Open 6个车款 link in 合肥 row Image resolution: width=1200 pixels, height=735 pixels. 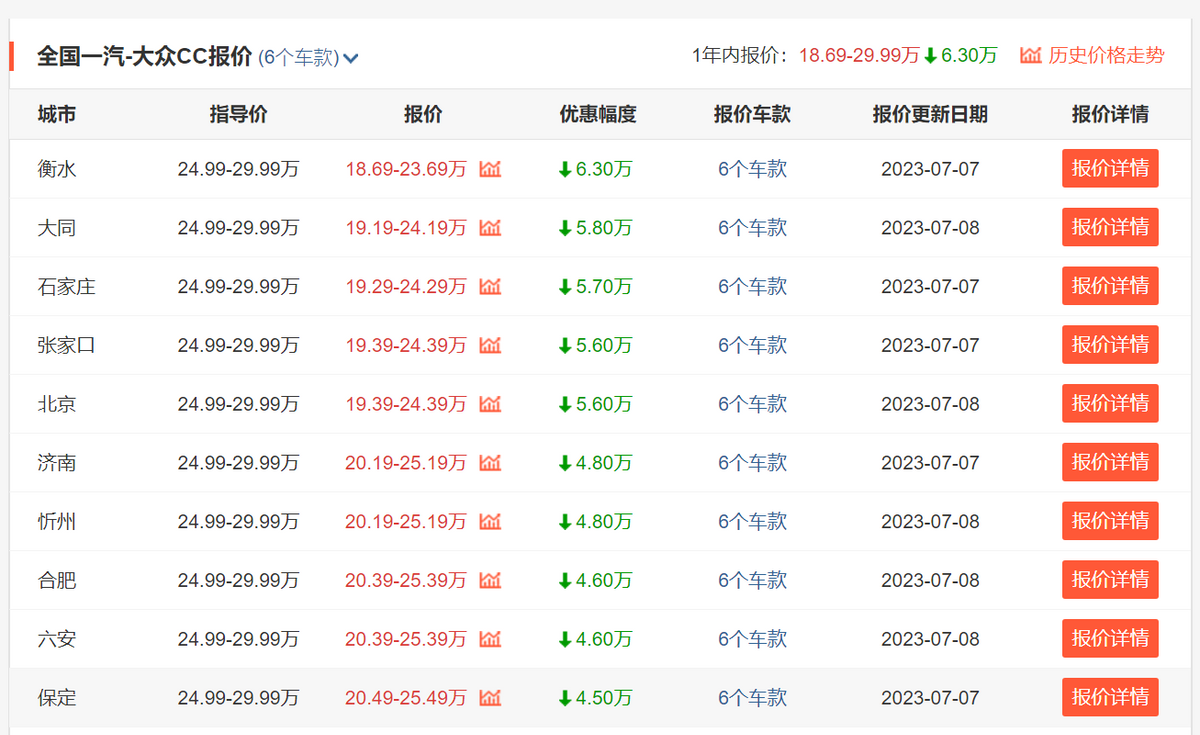752,580
